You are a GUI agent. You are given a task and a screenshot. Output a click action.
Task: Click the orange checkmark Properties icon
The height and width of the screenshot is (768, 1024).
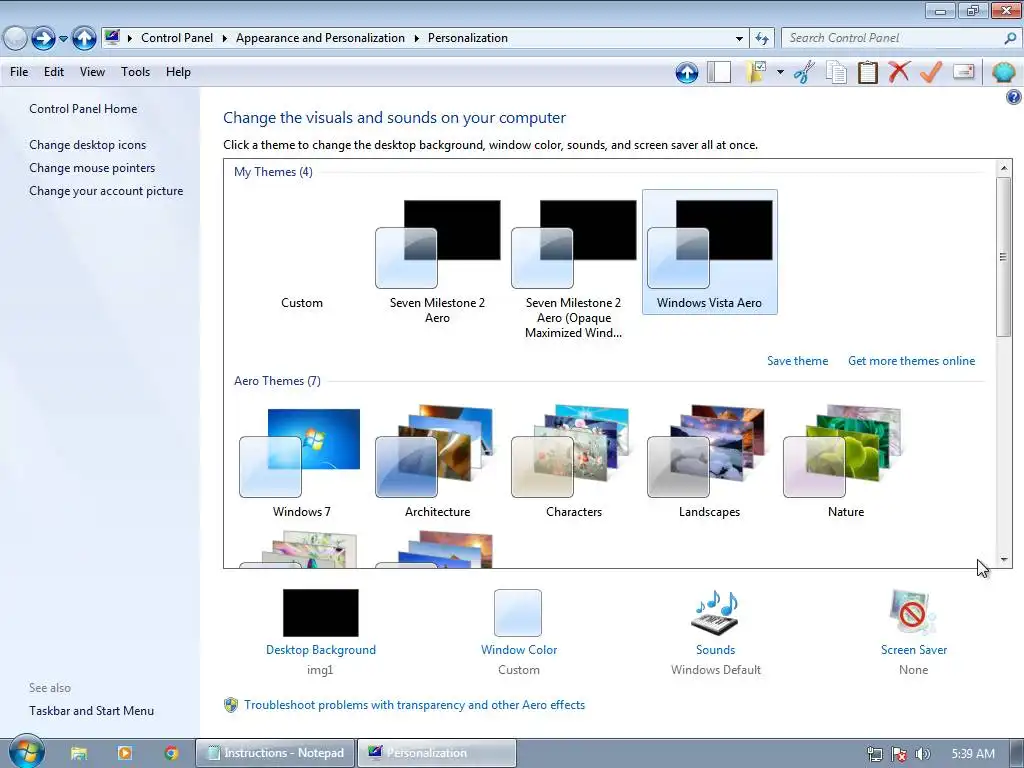931,72
